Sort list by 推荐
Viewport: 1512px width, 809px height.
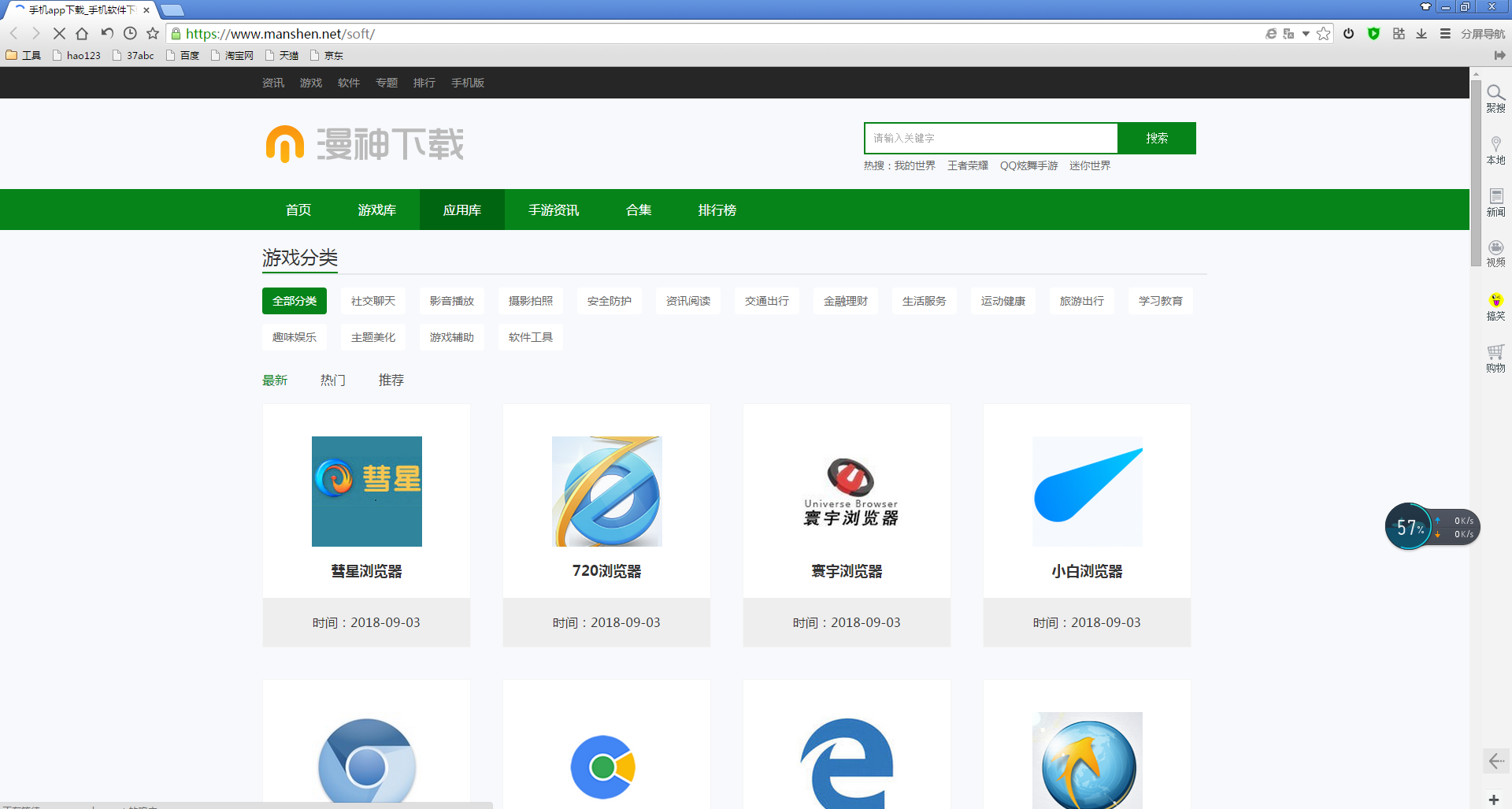coord(391,380)
